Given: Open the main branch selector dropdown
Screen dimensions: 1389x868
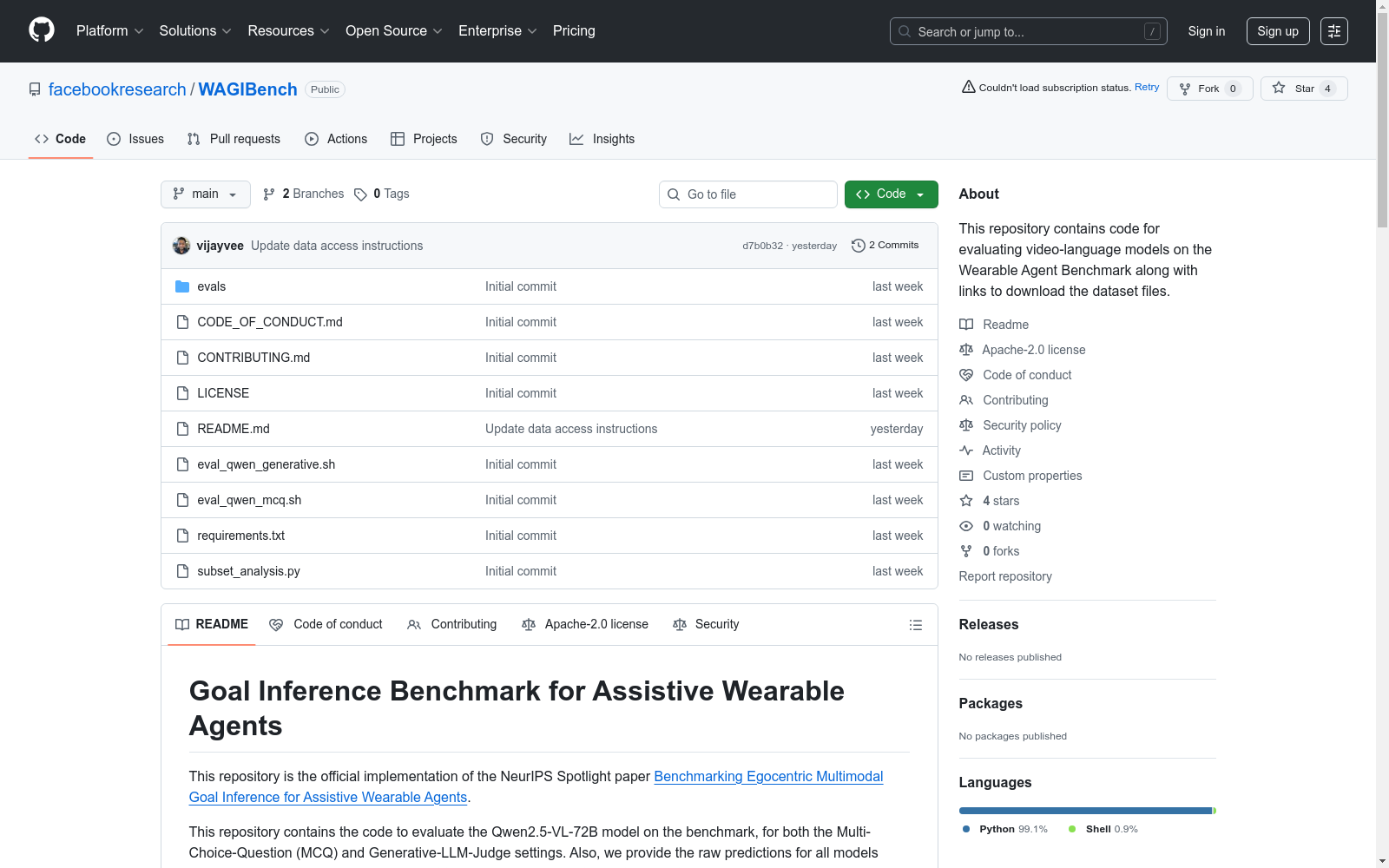Looking at the screenshot, I should pos(206,194).
